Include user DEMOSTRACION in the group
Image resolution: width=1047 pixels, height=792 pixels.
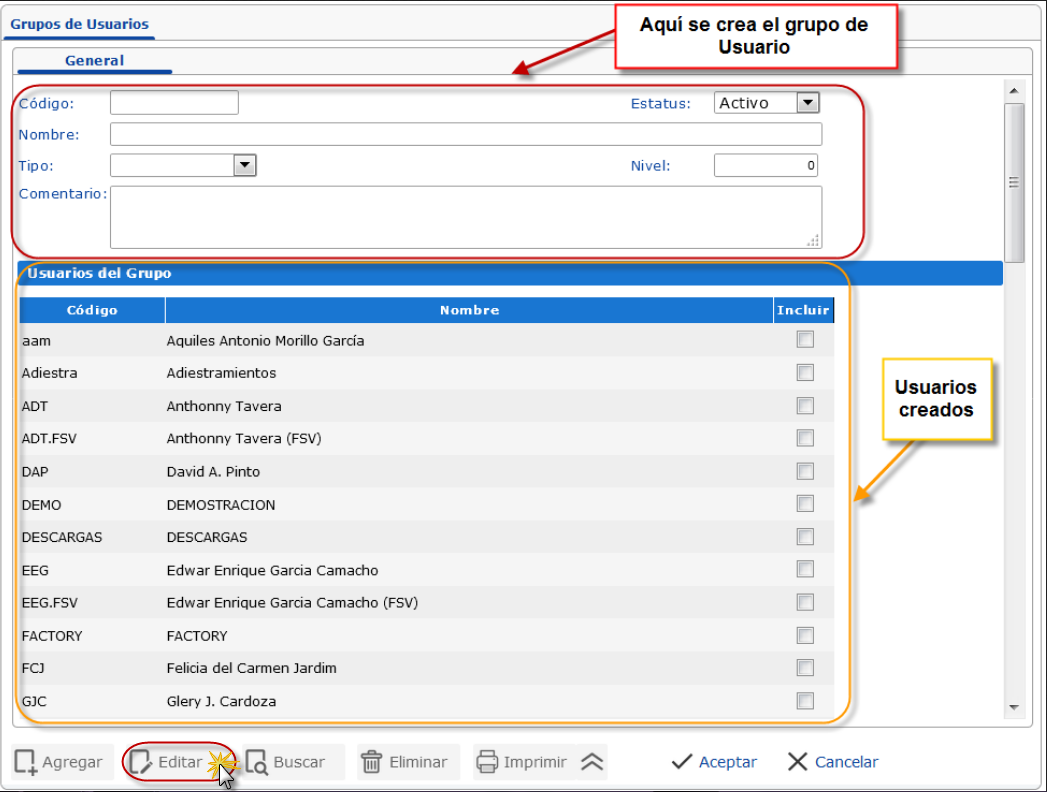point(805,504)
